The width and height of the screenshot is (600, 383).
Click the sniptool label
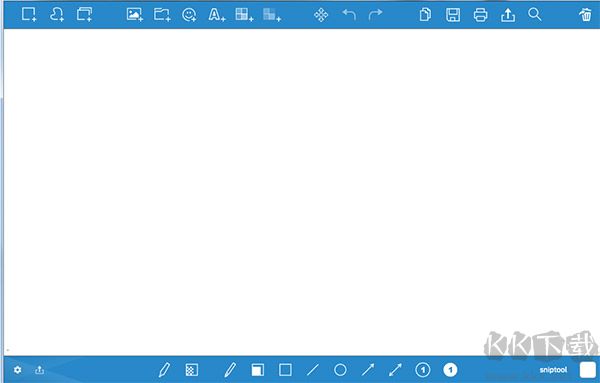click(553, 370)
